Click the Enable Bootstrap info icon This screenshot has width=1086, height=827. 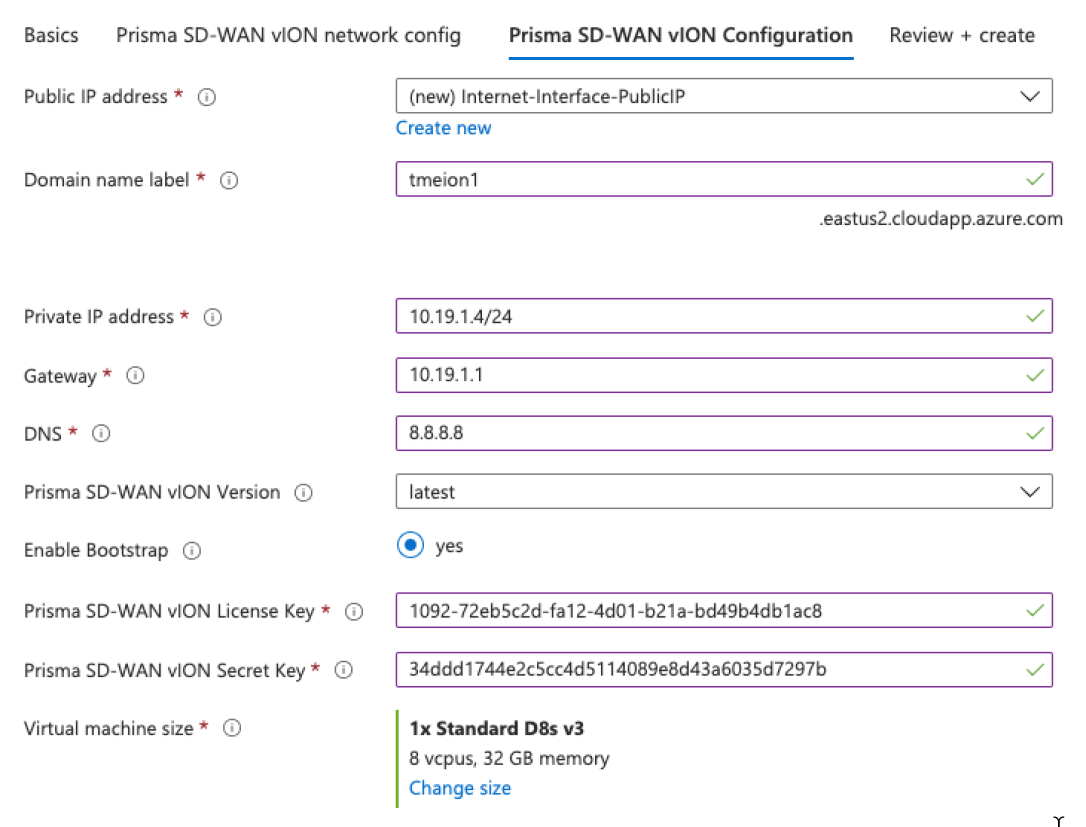click(192, 551)
